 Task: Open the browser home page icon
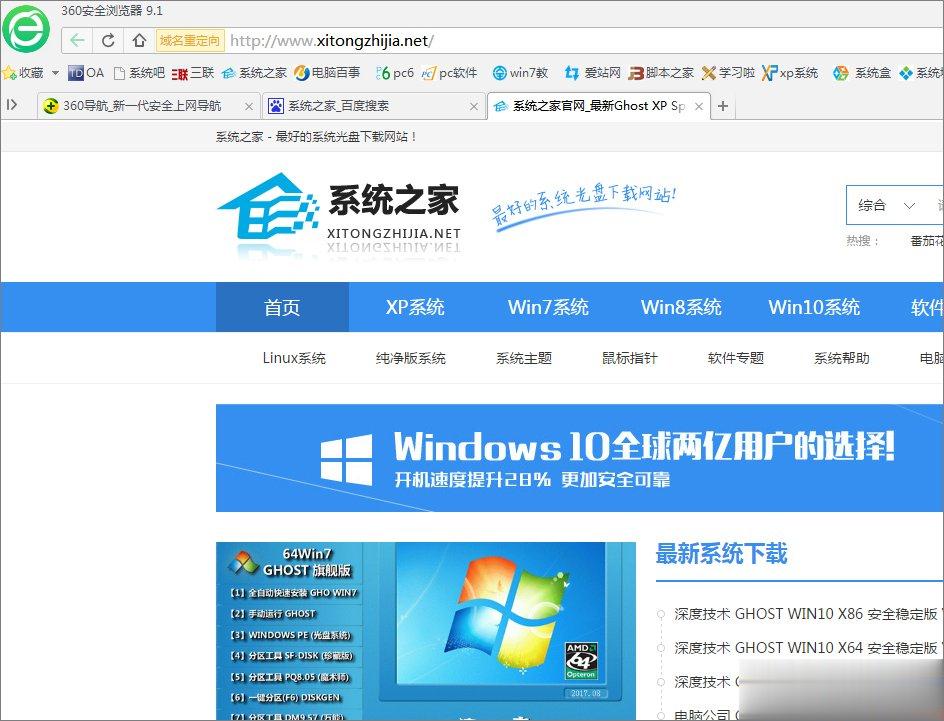tap(140, 40)
